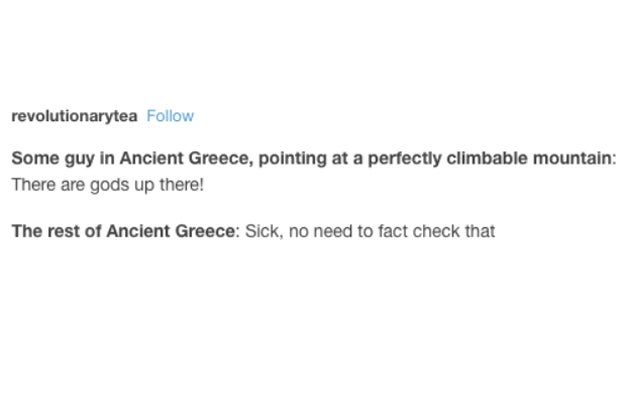
Task: Click the line "There are gods up there!"
Action: coord(108,185)
